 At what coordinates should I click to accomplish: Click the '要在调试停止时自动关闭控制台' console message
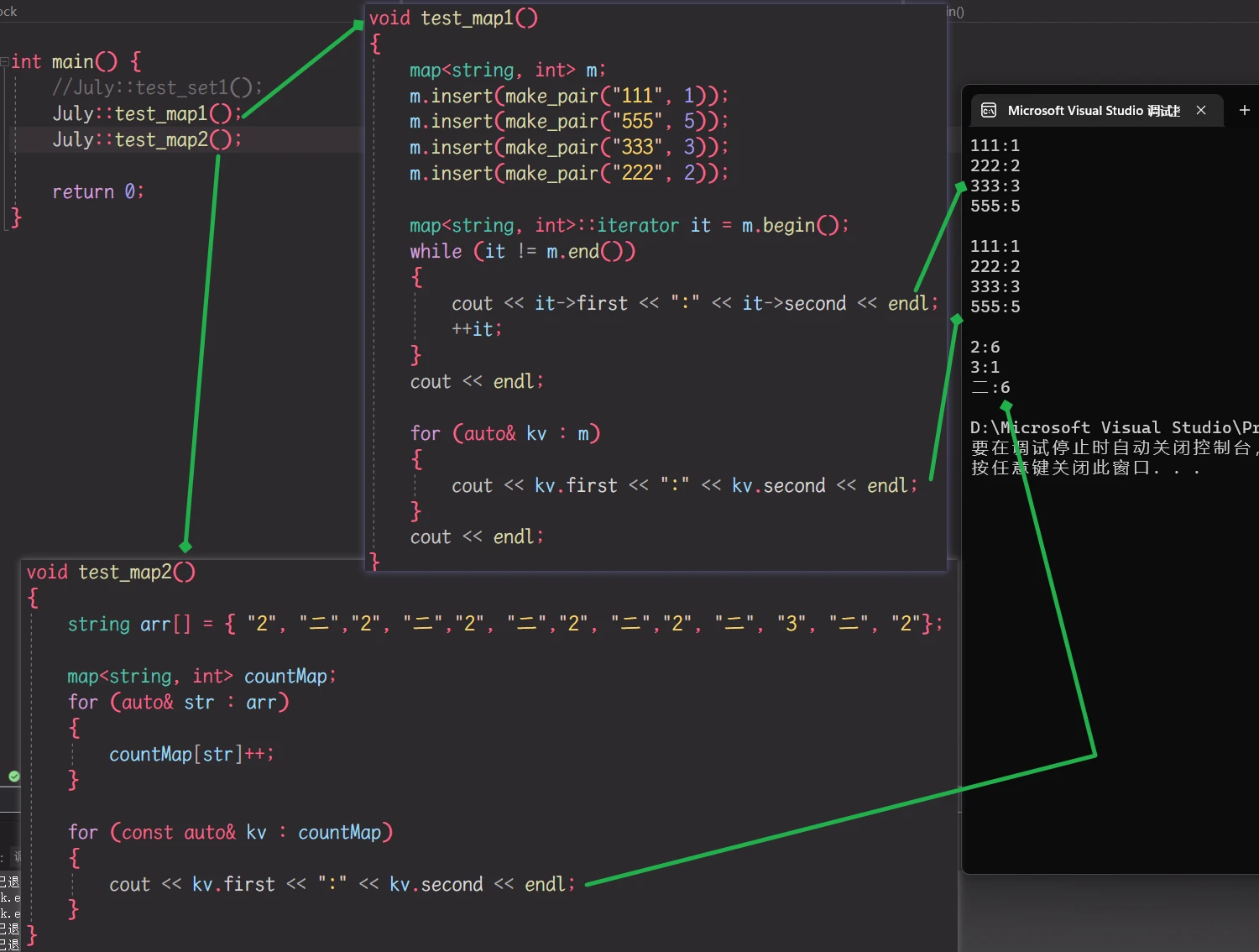click(x=1115, y=447)
